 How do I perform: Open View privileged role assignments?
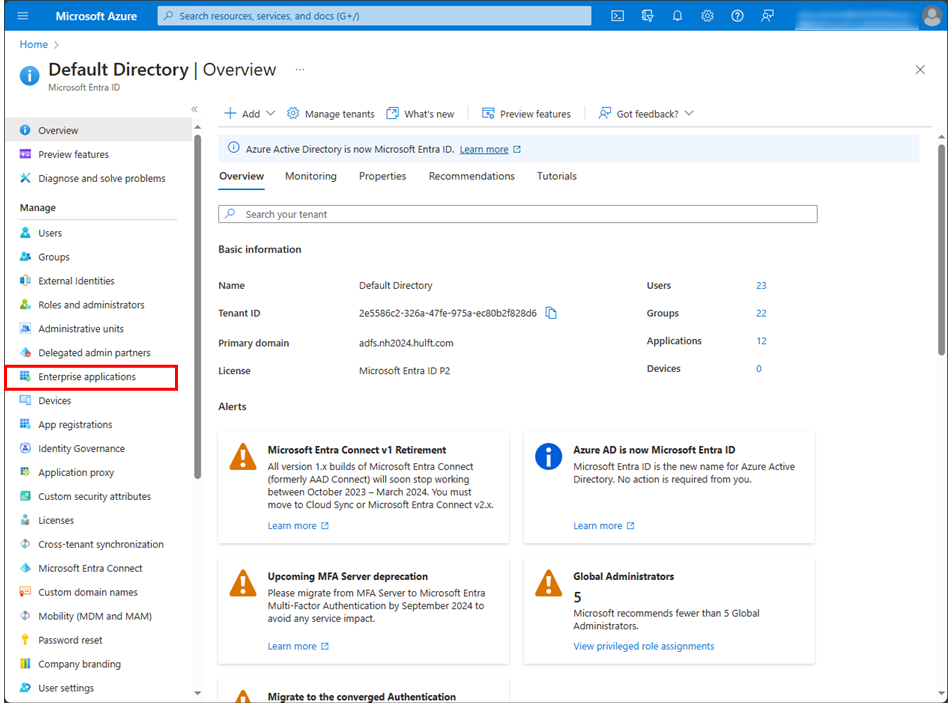pos(644,646)
